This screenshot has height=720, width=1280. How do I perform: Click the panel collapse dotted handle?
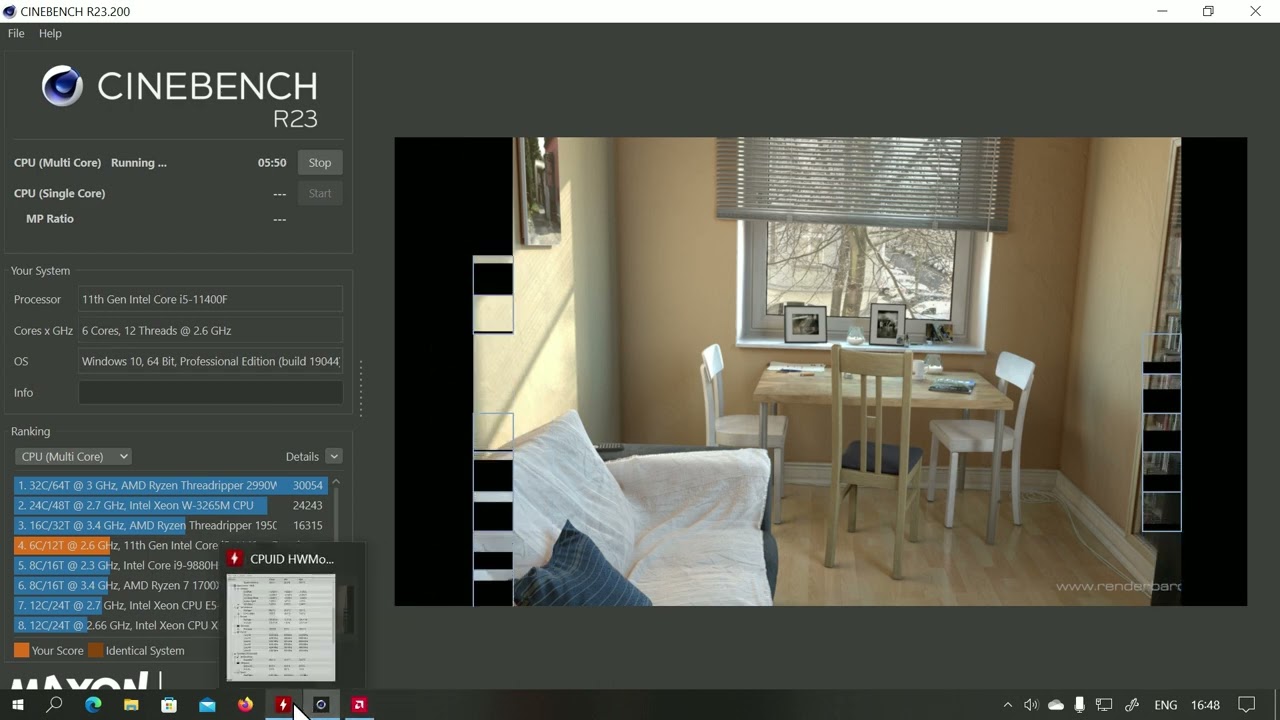(361, 388)
